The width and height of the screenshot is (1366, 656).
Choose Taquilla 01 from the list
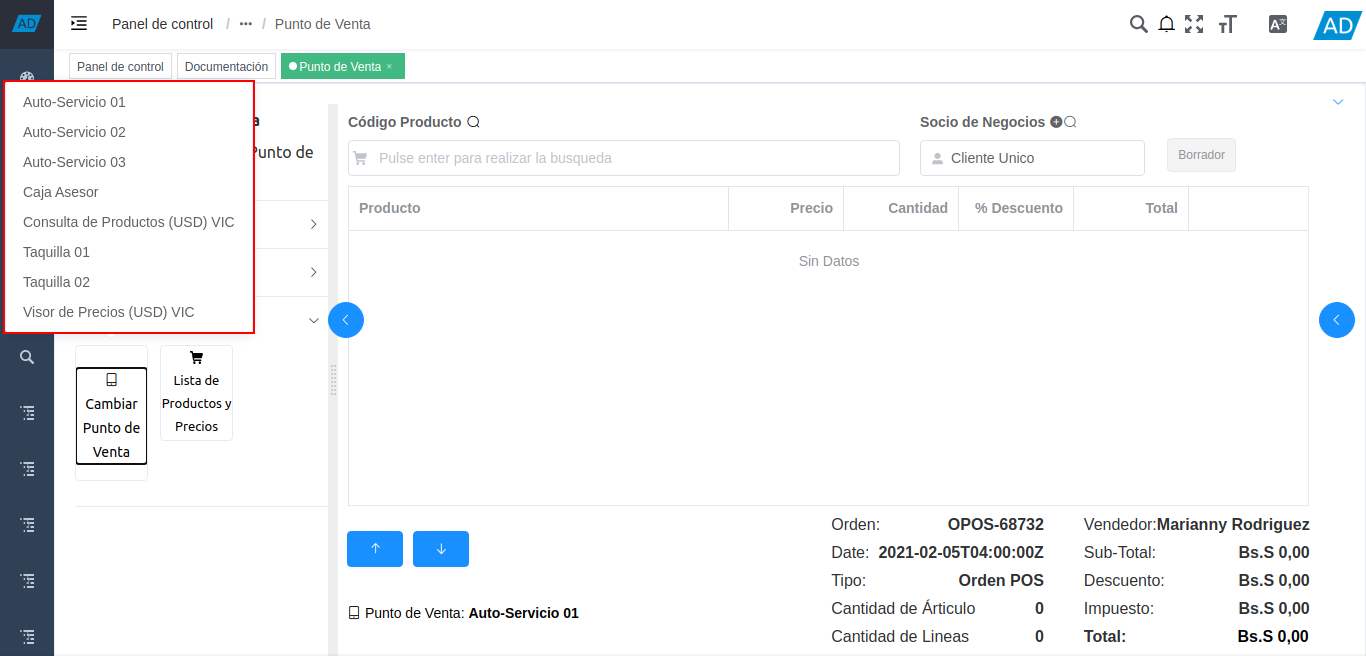[57, 252]
